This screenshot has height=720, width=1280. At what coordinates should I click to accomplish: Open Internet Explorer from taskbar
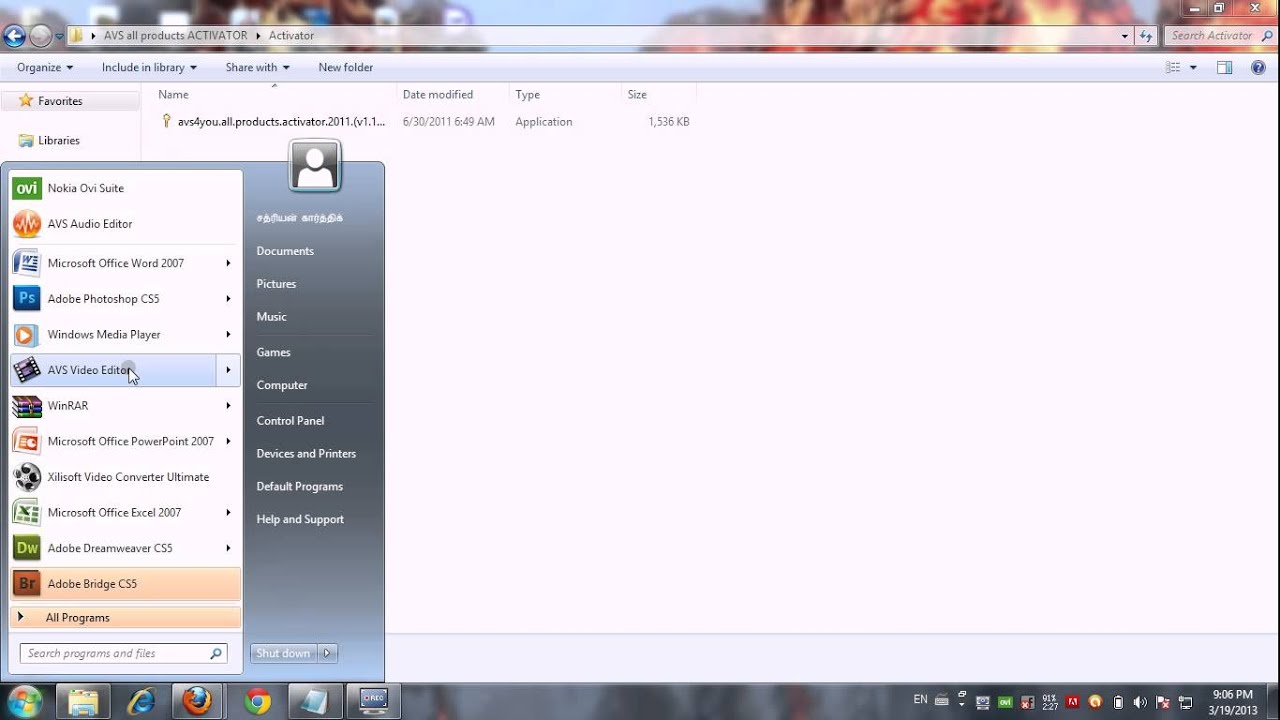[x=141, y=701]
